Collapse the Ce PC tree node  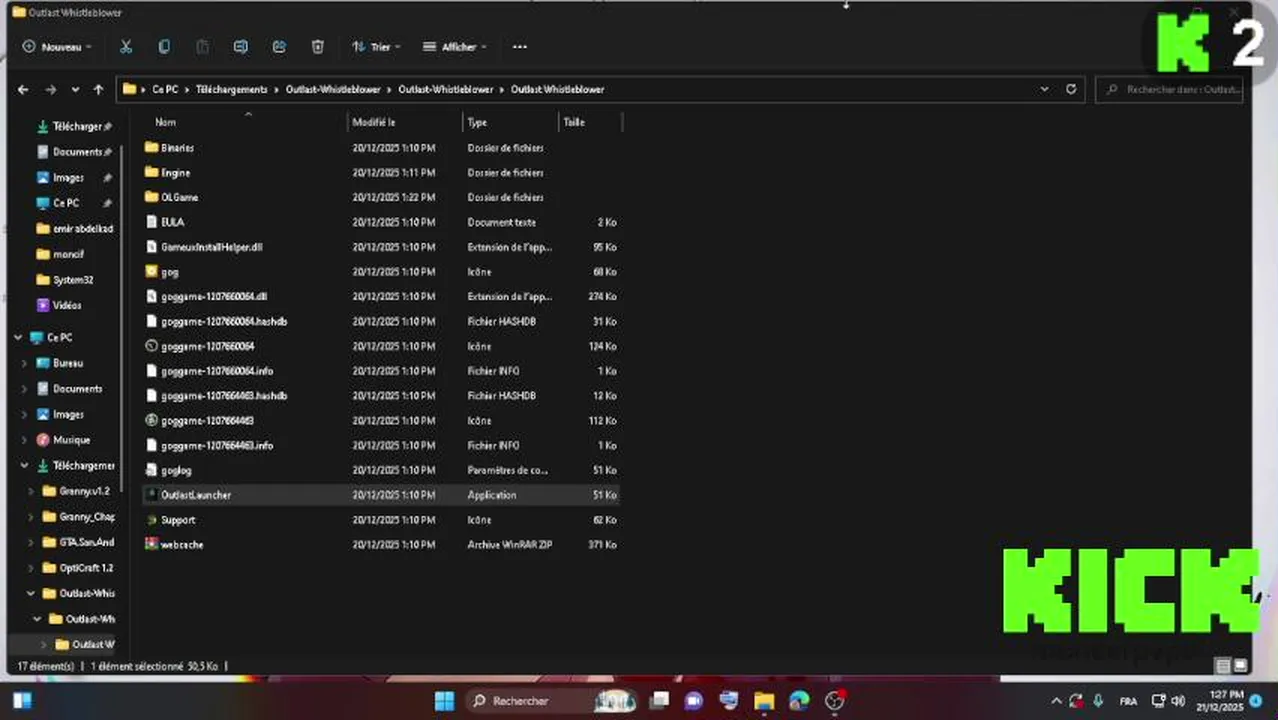[x=19, y=338]
